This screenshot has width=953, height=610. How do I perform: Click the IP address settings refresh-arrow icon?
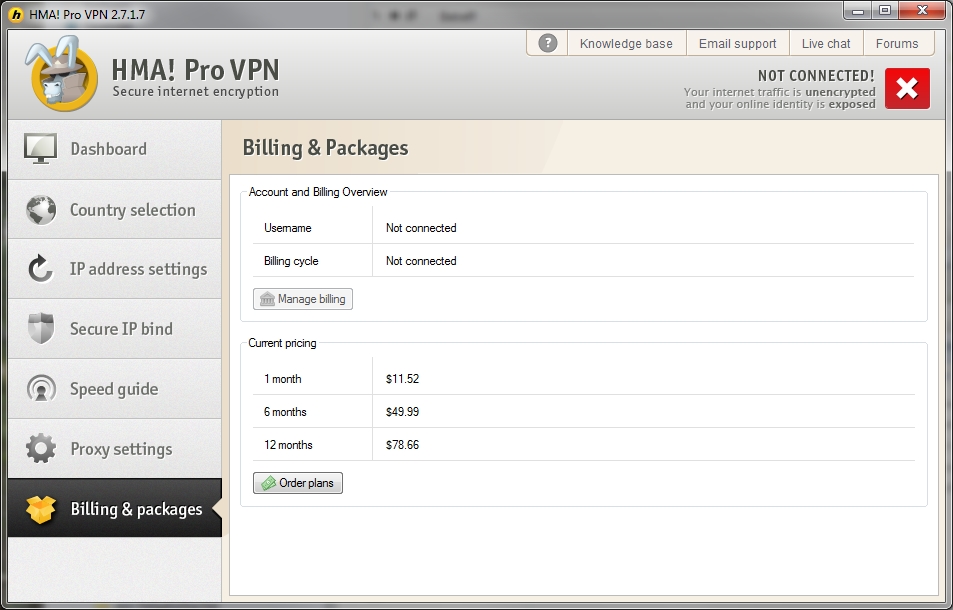pos(41,269)
